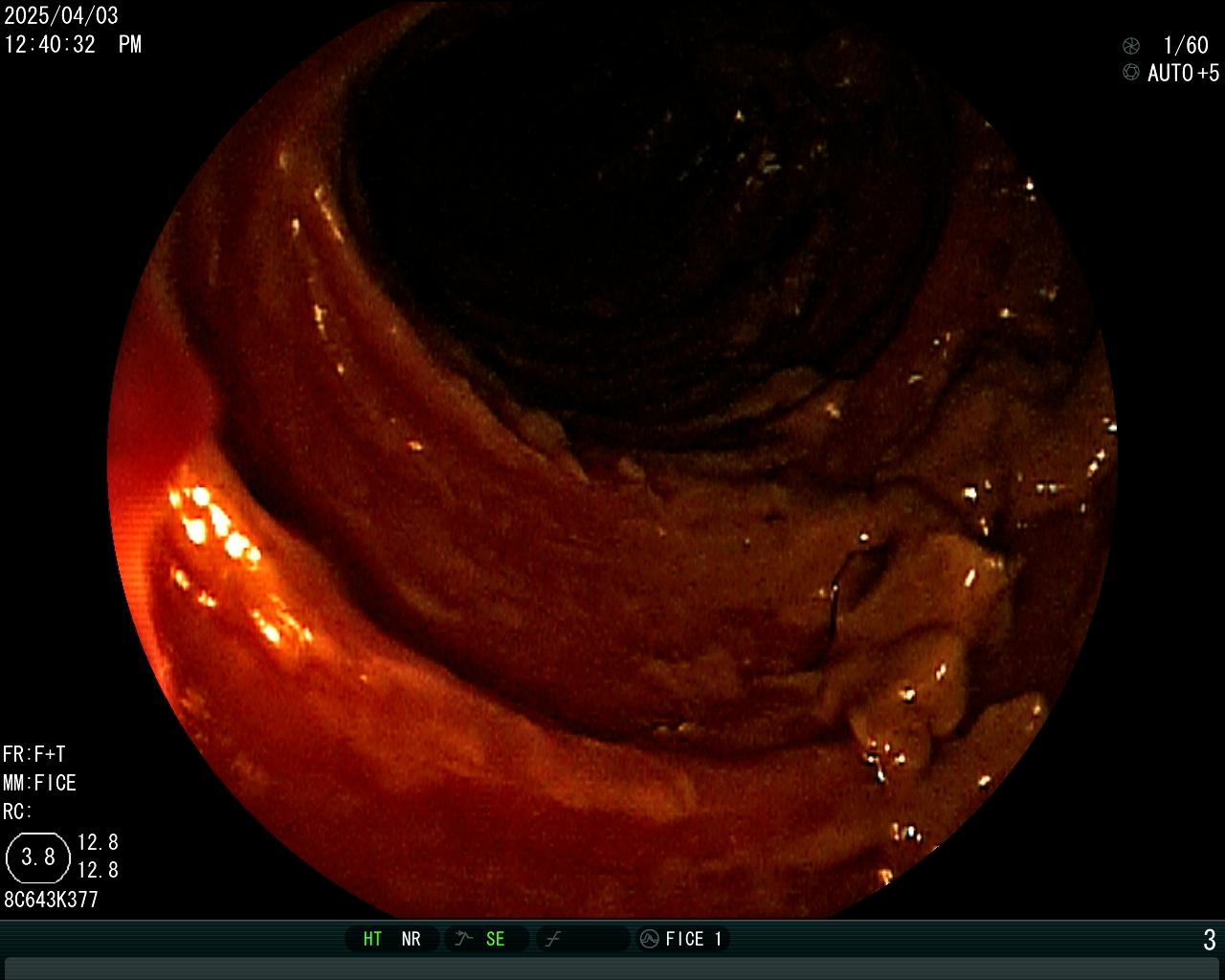This screenshot has height=980, width=1225.
Task: Click the date 2025/04/03
Action: pyautogui.click(x=61, y=15)
